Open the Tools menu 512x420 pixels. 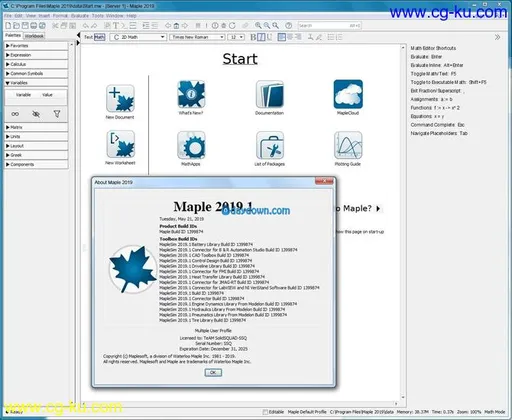coord(98,16)
